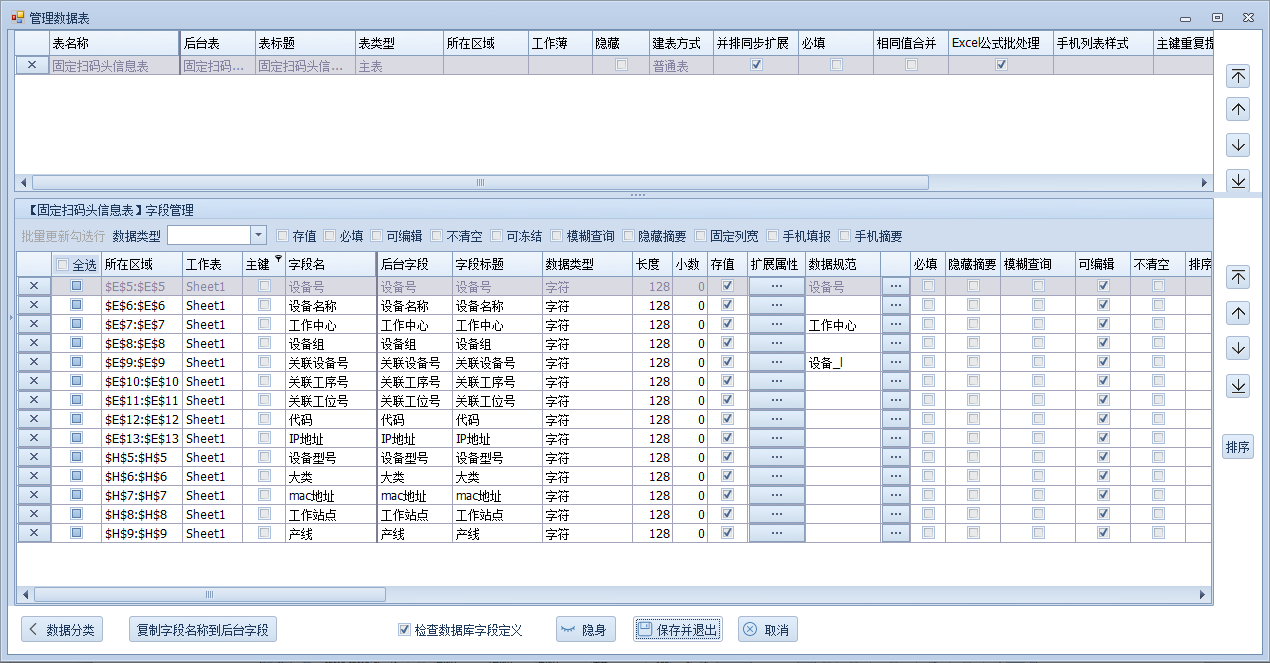The image size is (1270, 663).
Task: Click the back-arrow 数据分类 button
Action: pos(62,629)
